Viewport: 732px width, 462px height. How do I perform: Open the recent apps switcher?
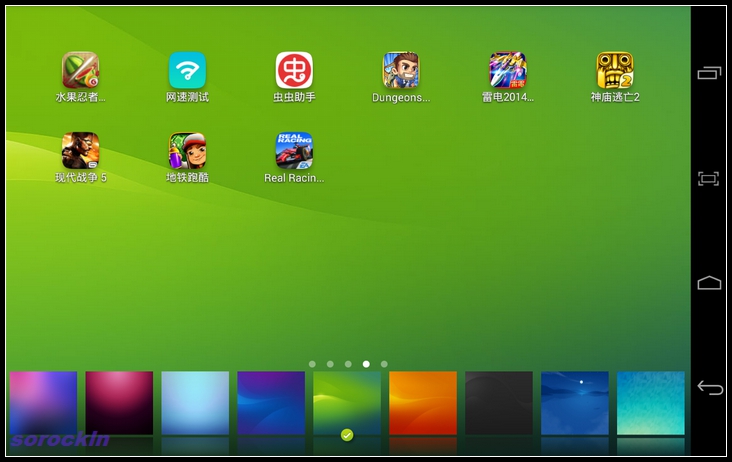tap(709, 73)
